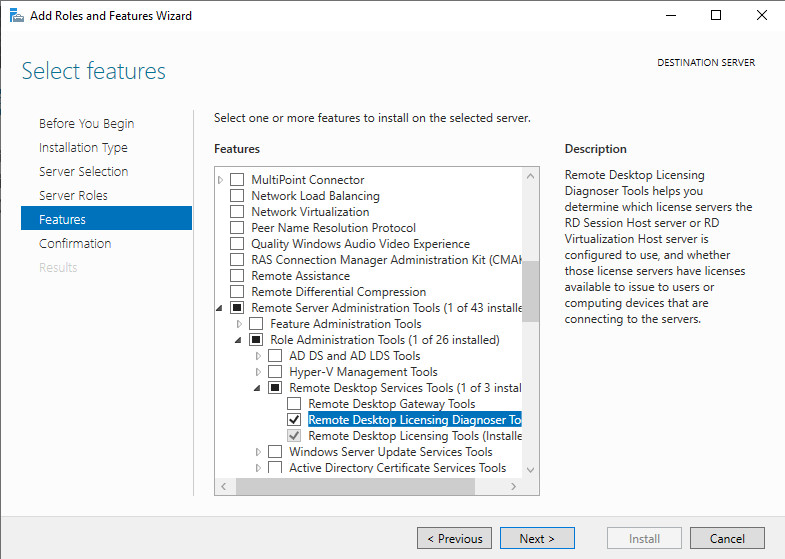Tick the Remote Desktop Gateway Tools checkbox
Image resolution: width=785 pixels, height=559 pixels.
click(294, 404)
